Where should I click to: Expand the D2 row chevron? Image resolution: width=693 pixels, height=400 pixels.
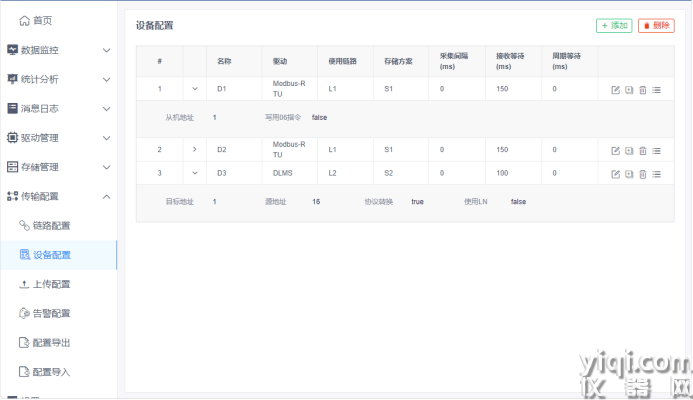(194, 149)
